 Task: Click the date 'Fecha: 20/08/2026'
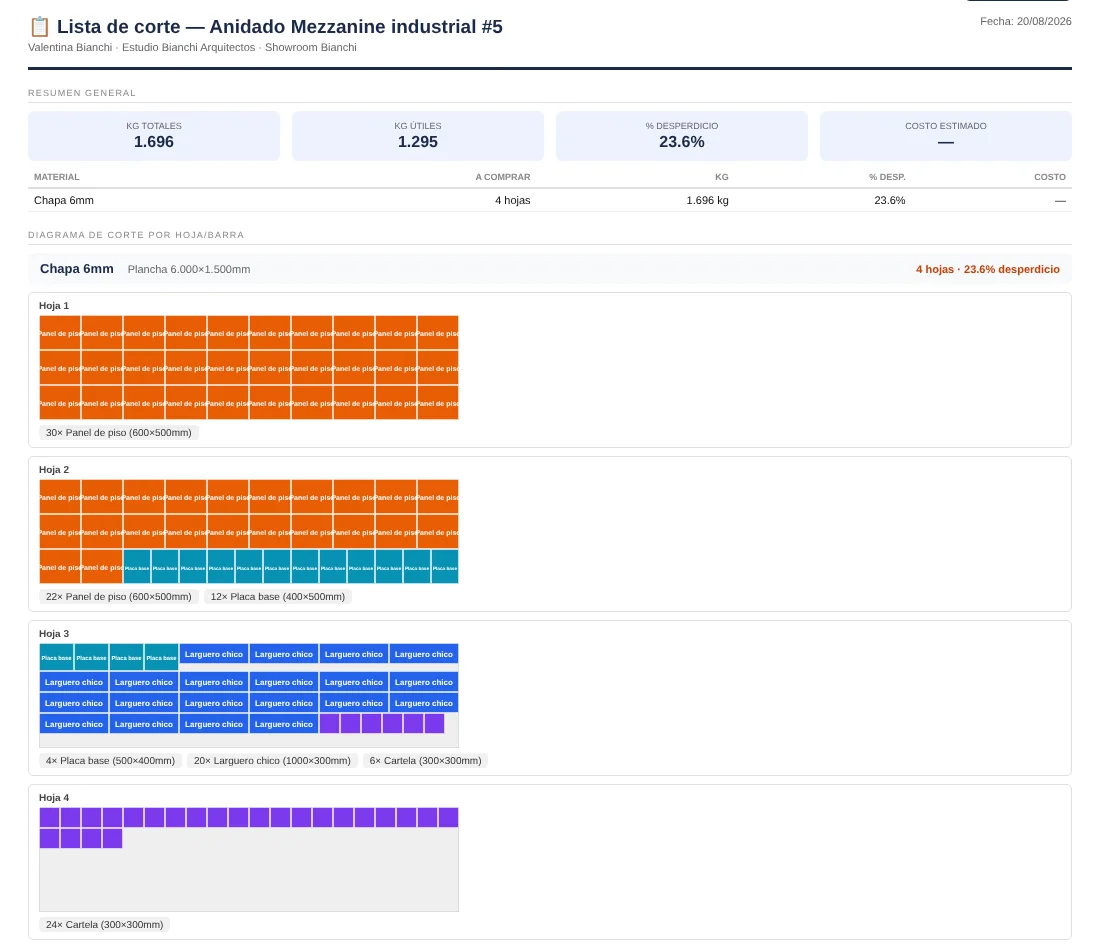pyautogui.click(x=1025, y=21)
